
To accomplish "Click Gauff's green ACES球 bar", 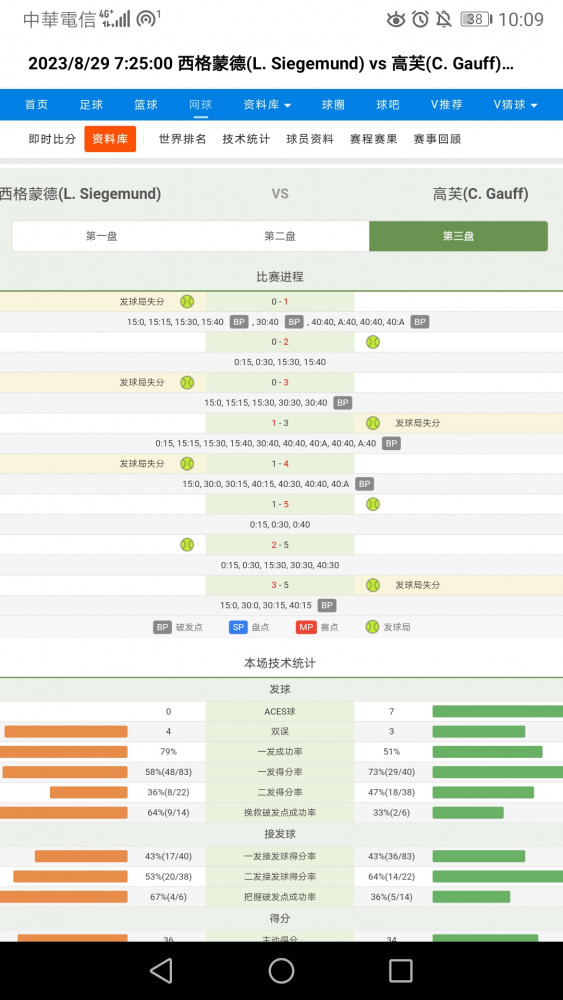I will click(497, 711).
